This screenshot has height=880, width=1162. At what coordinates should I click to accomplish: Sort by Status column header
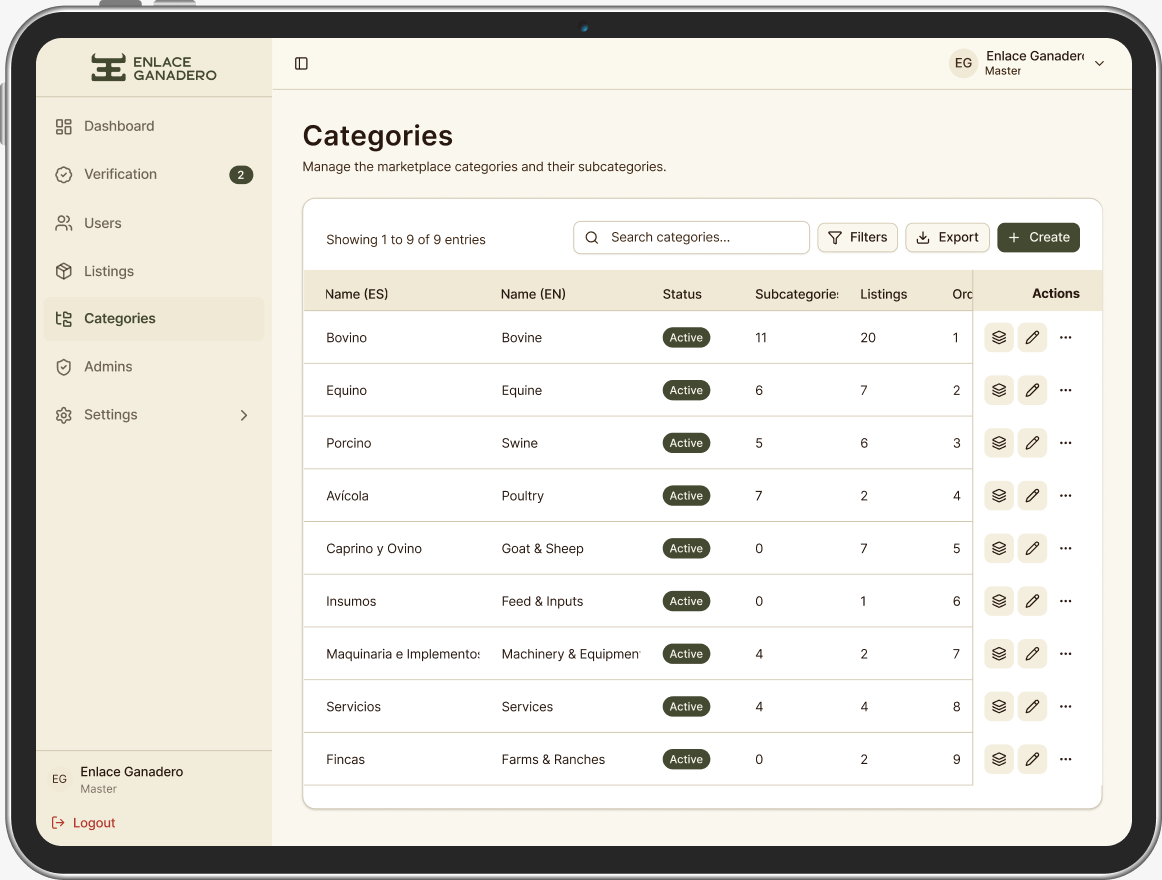pyautogui.click(x=682, y=294)
